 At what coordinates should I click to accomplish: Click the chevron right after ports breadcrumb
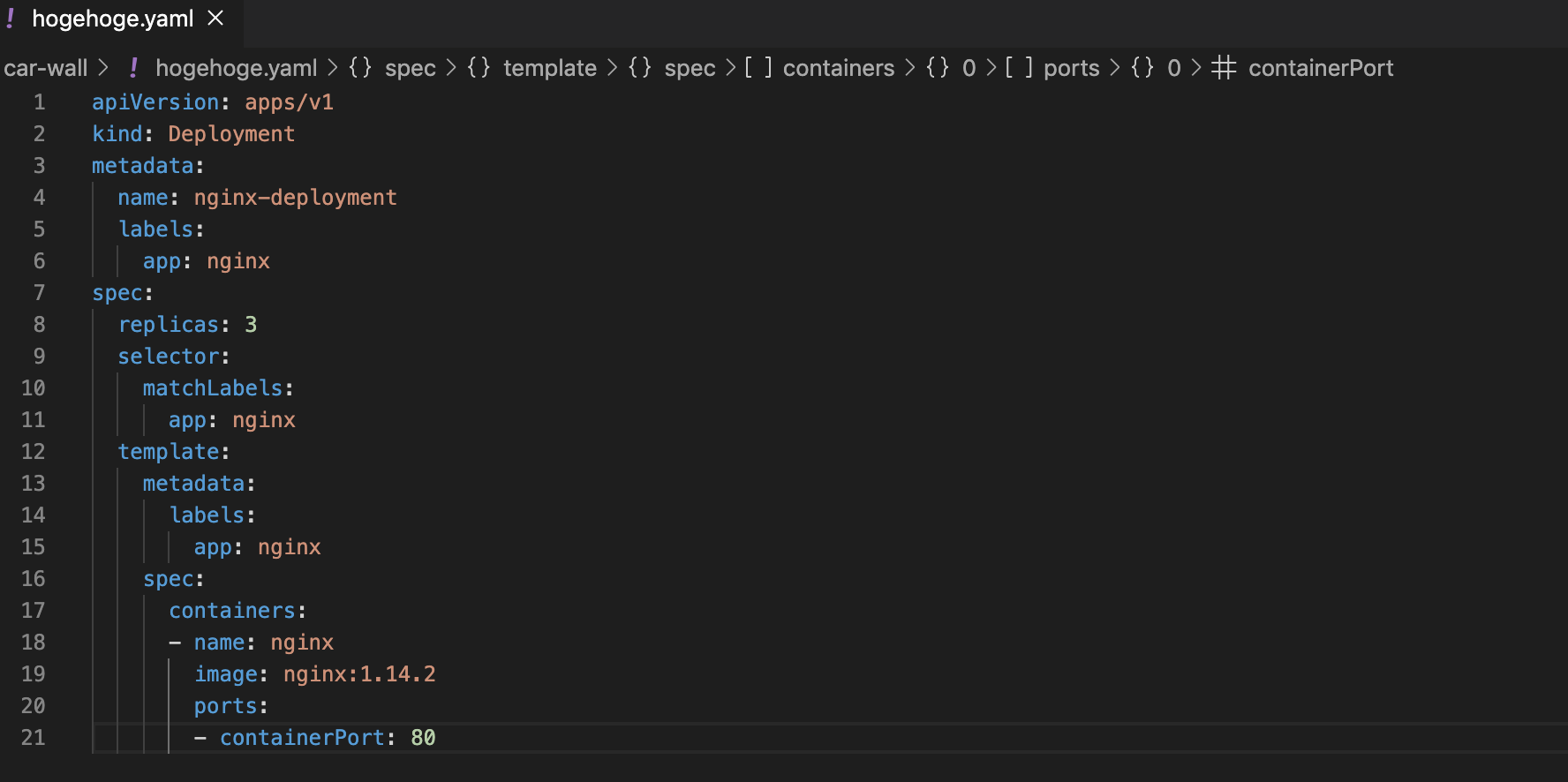click(1114, 68)
